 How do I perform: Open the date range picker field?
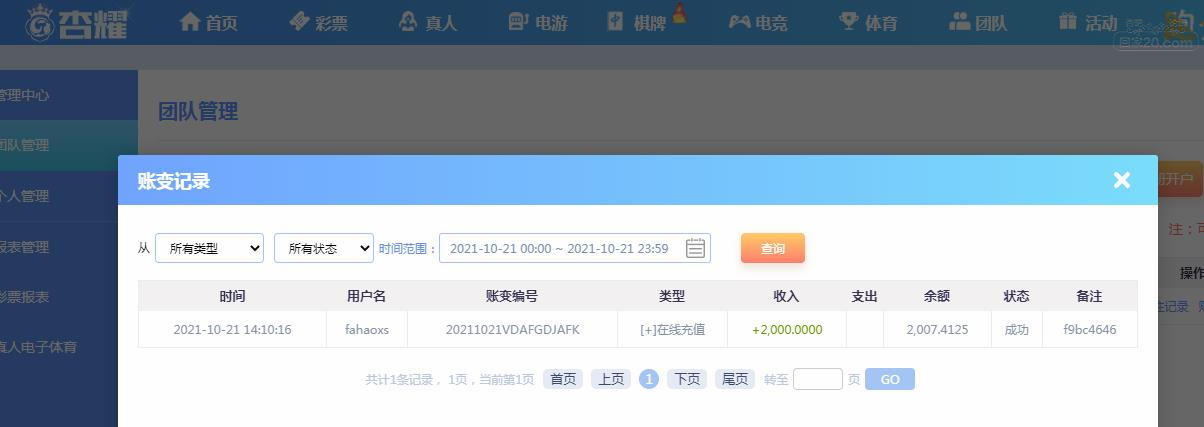575,248
